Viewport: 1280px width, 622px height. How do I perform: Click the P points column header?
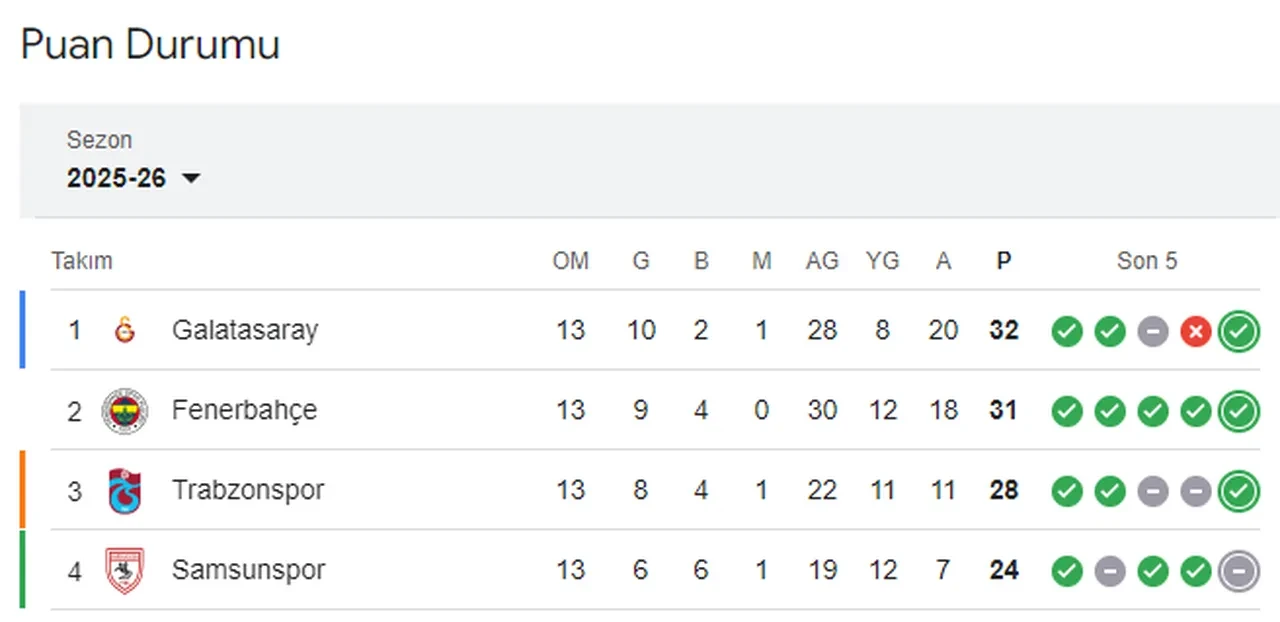click(x=1003, y=261)
